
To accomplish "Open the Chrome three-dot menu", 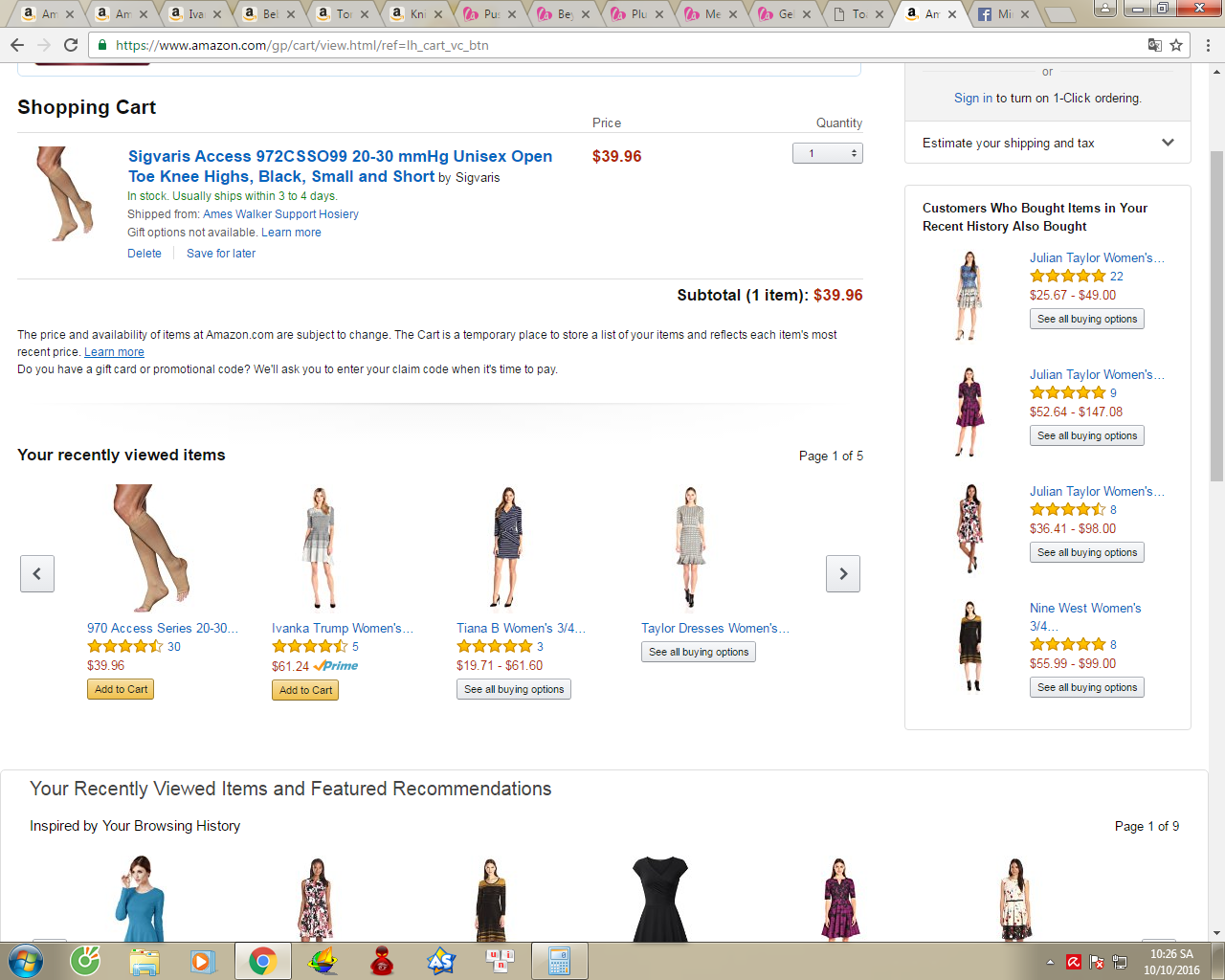I will [x=1208, y=45].
